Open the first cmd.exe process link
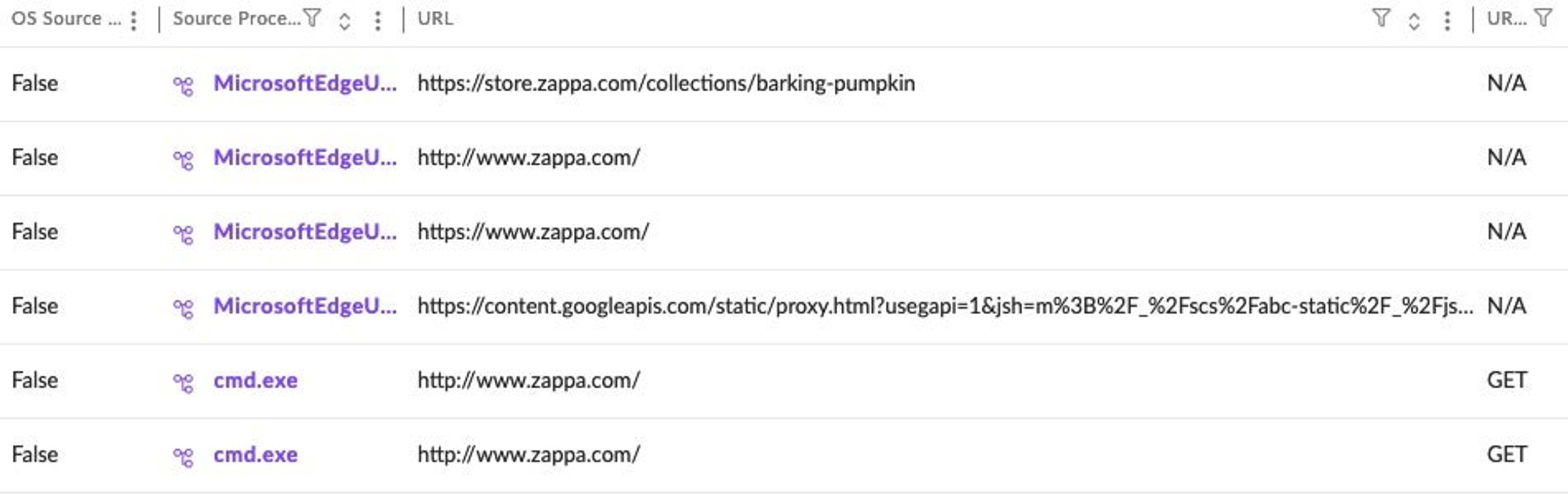The width and height of the screenshot is (1568, 495). coord(255,380)
